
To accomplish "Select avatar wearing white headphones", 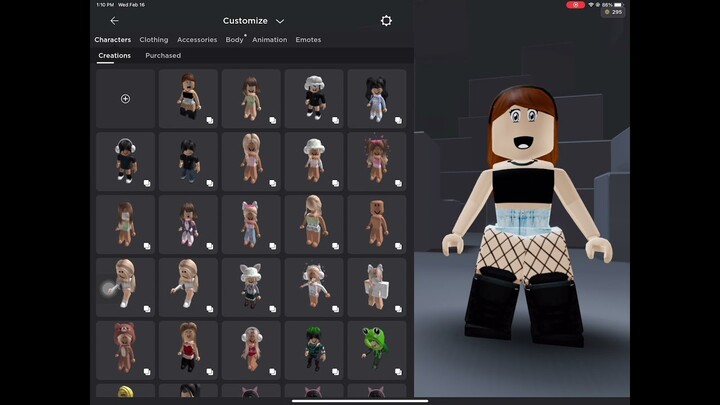I will pyautogui.click(x=125, y=162).
